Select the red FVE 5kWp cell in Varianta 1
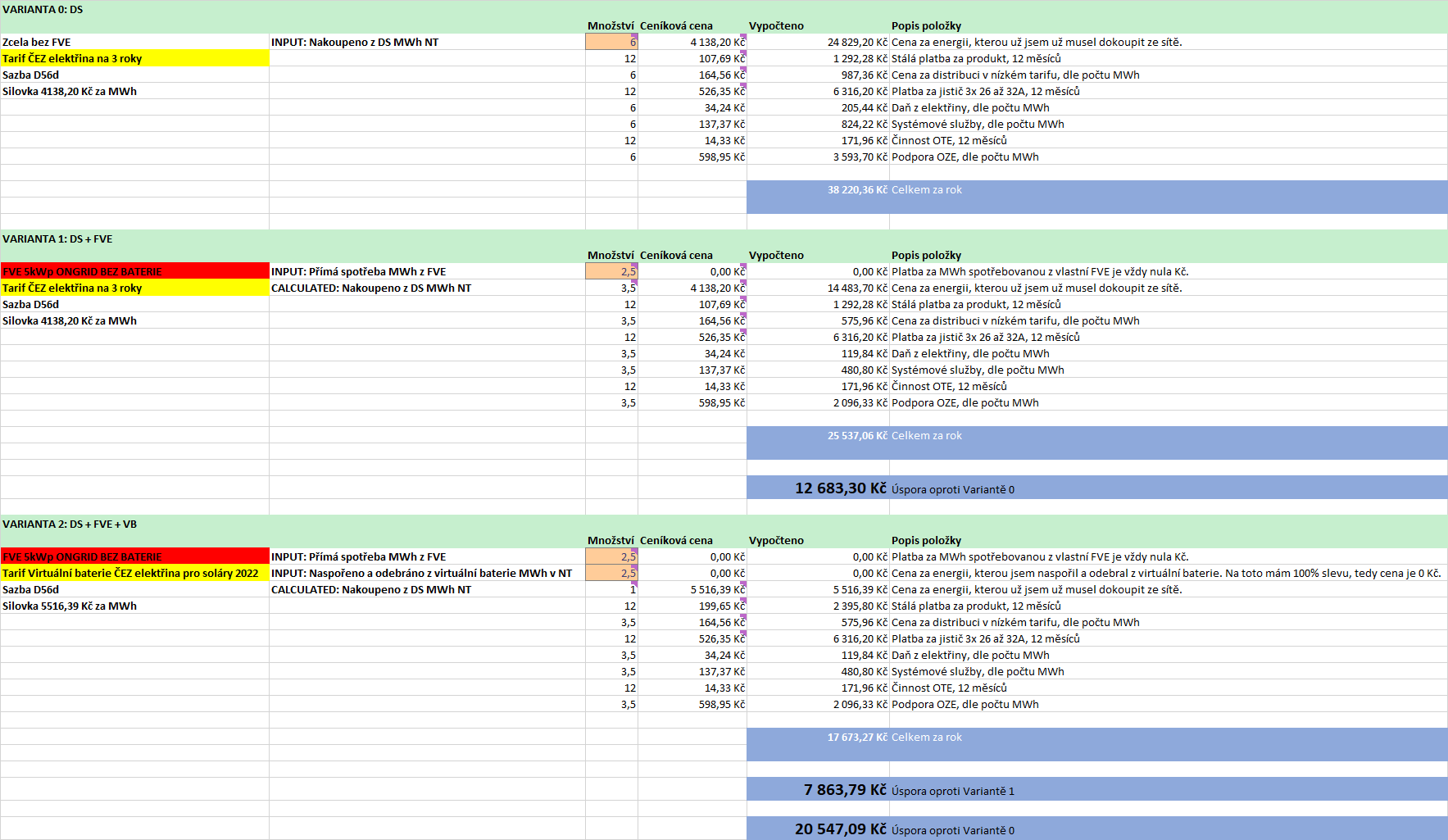 click(x=134, y=271)
